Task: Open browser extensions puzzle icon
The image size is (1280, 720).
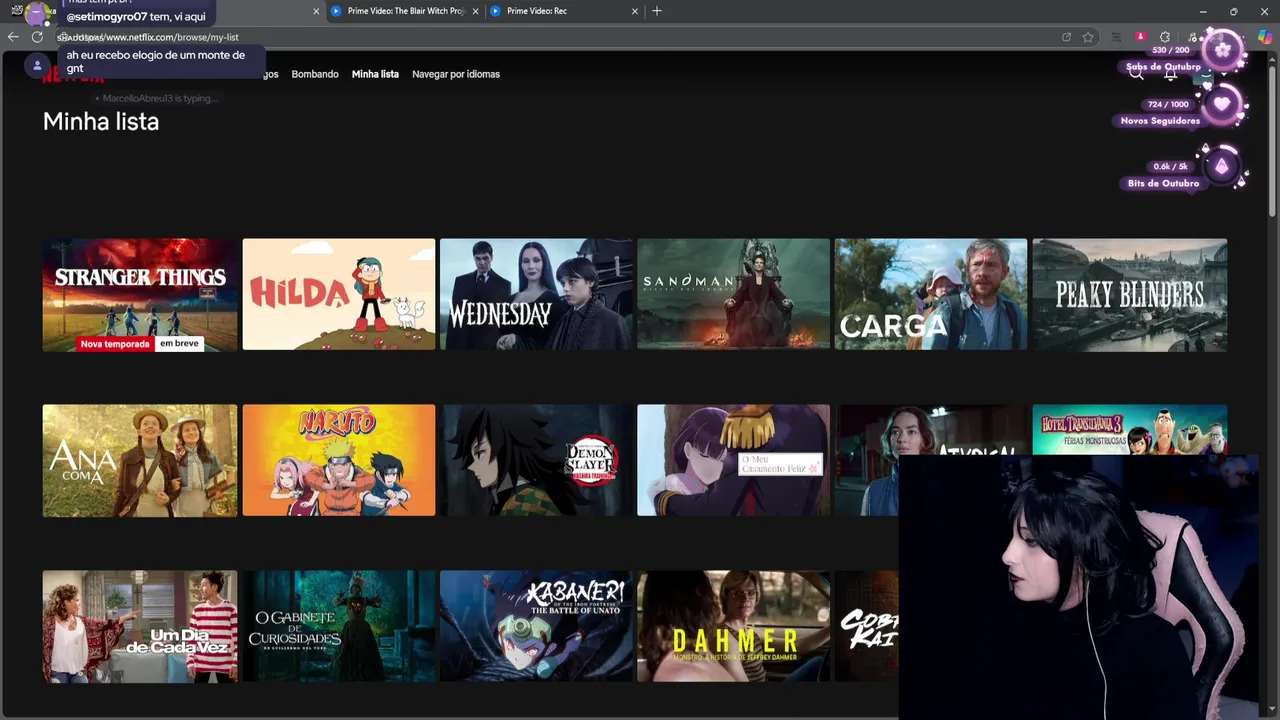Action: [x=1164, y=37]
